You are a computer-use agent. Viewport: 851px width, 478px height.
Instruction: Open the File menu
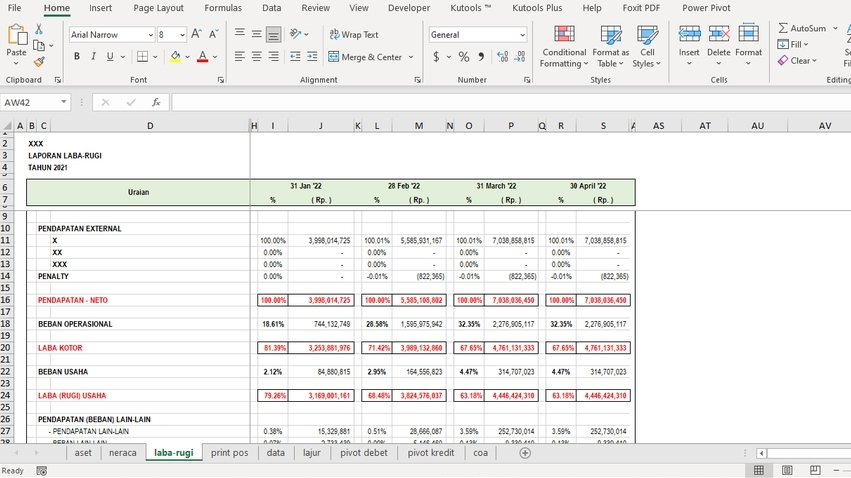pos(15,8)
